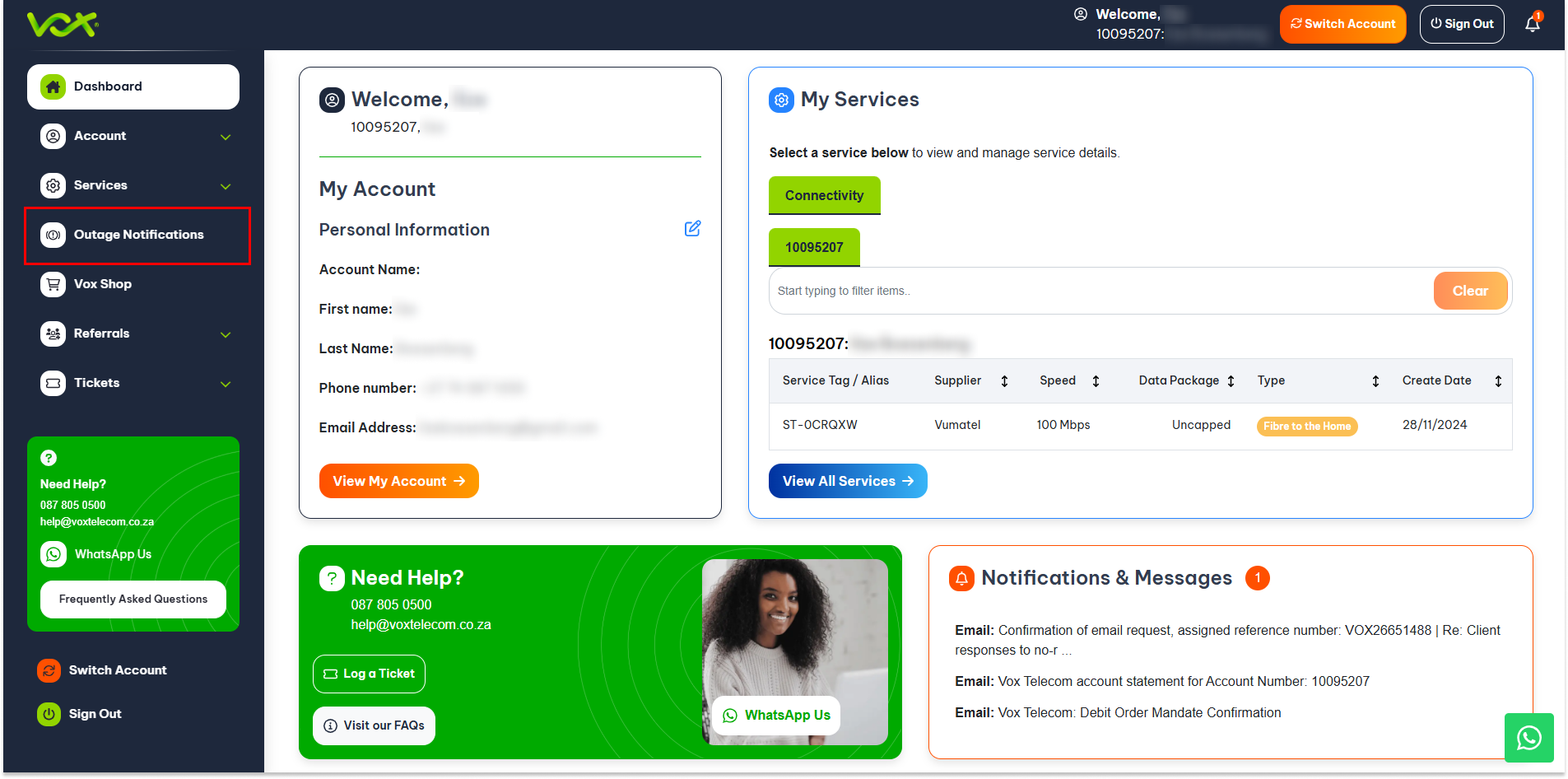Toggle sort order for Create Date
This screenshot has width=1568, height=779.
(1497, 380)
